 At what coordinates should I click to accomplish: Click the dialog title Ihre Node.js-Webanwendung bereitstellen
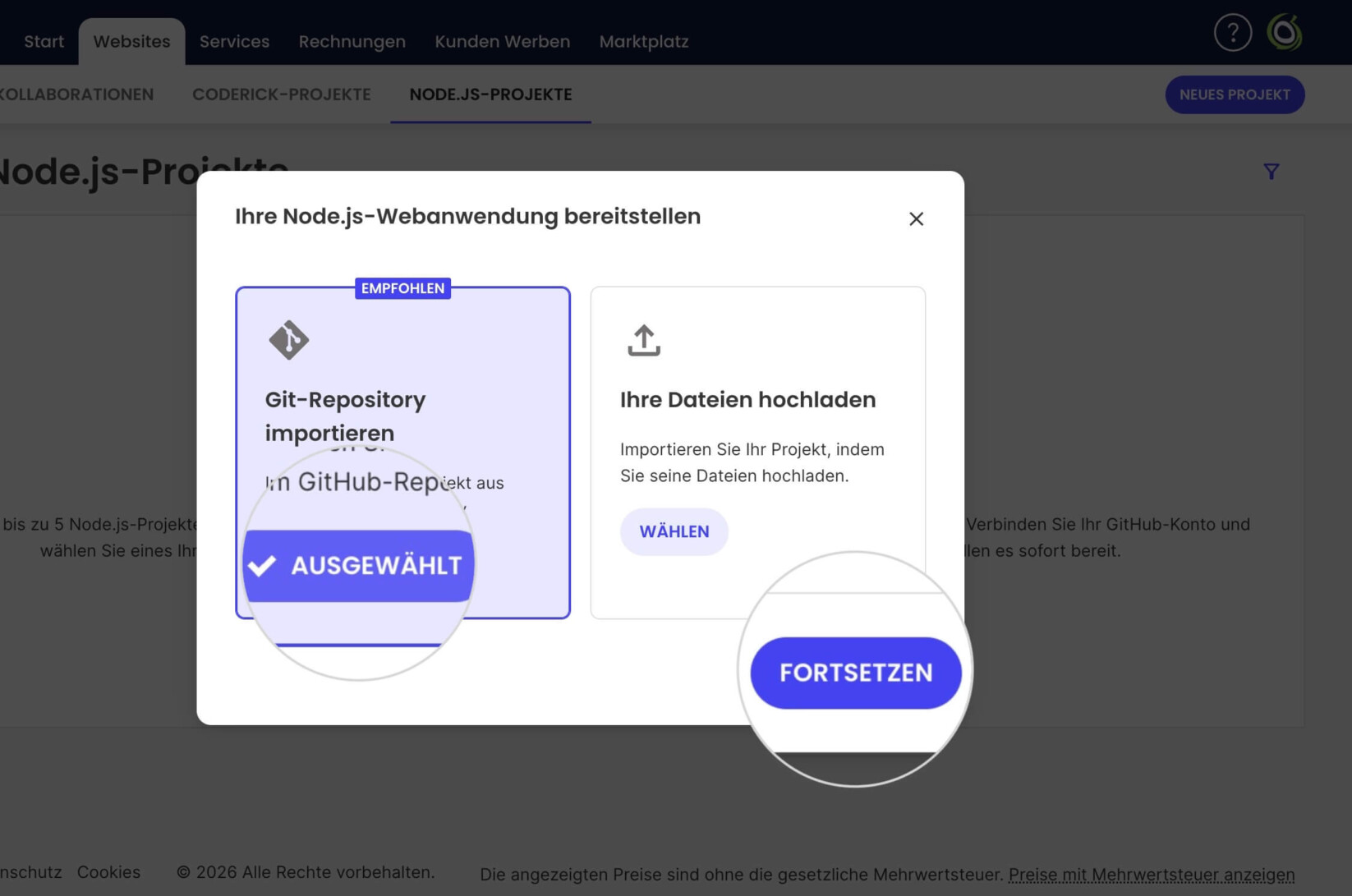(467, 216)
